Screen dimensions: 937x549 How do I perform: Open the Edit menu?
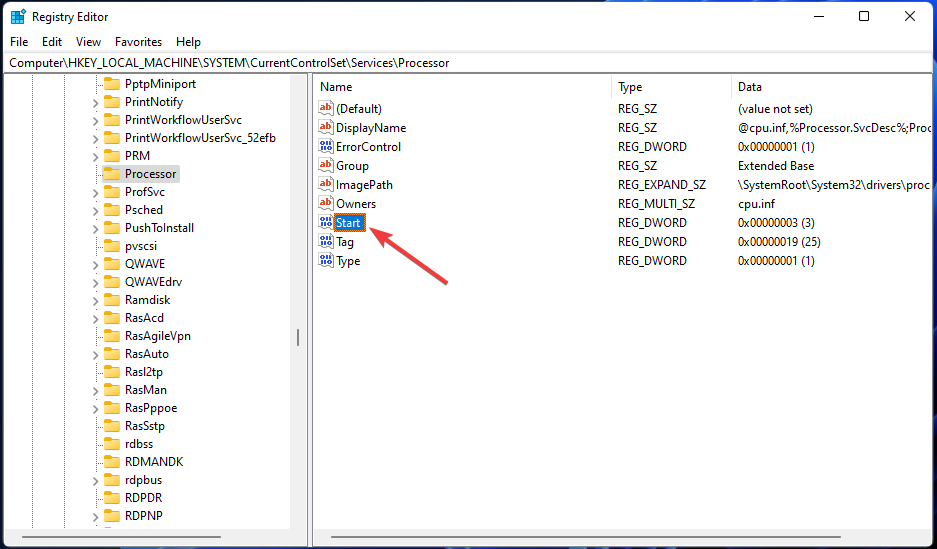(52, 42)
